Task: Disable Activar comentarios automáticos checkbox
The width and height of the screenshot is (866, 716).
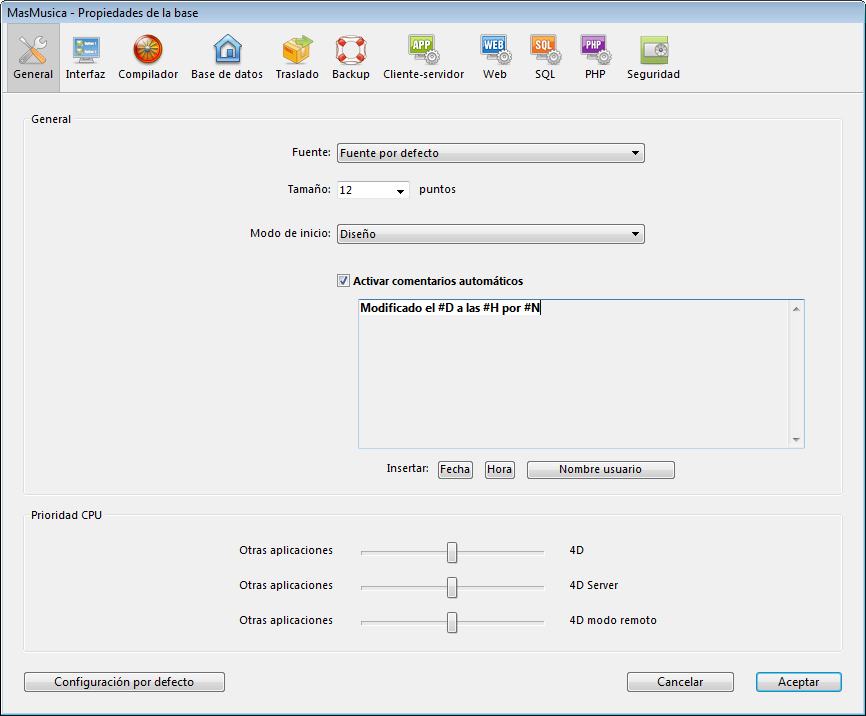Action: [344, 282]
